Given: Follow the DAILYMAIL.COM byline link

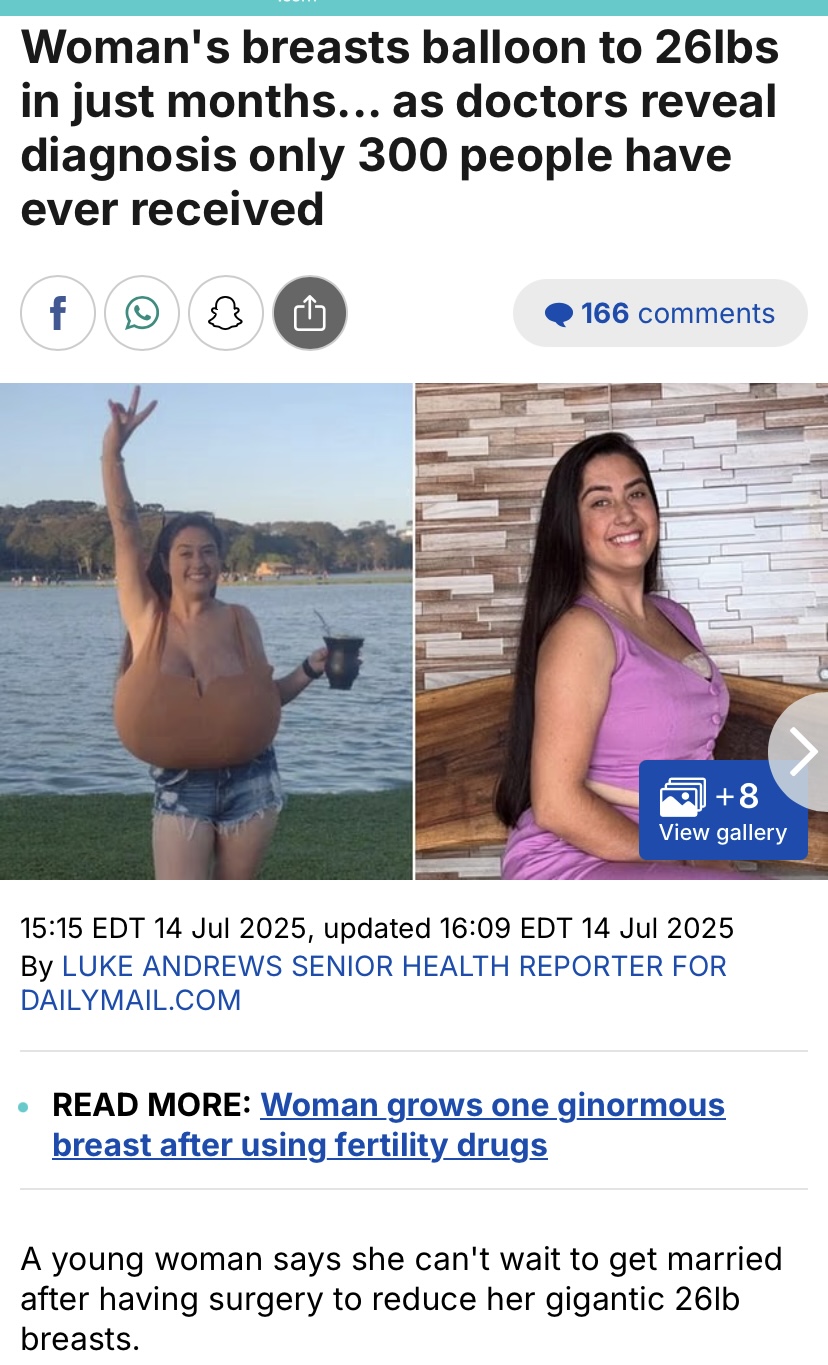Looking at the screenshot, I should (x=131, y=1000).
